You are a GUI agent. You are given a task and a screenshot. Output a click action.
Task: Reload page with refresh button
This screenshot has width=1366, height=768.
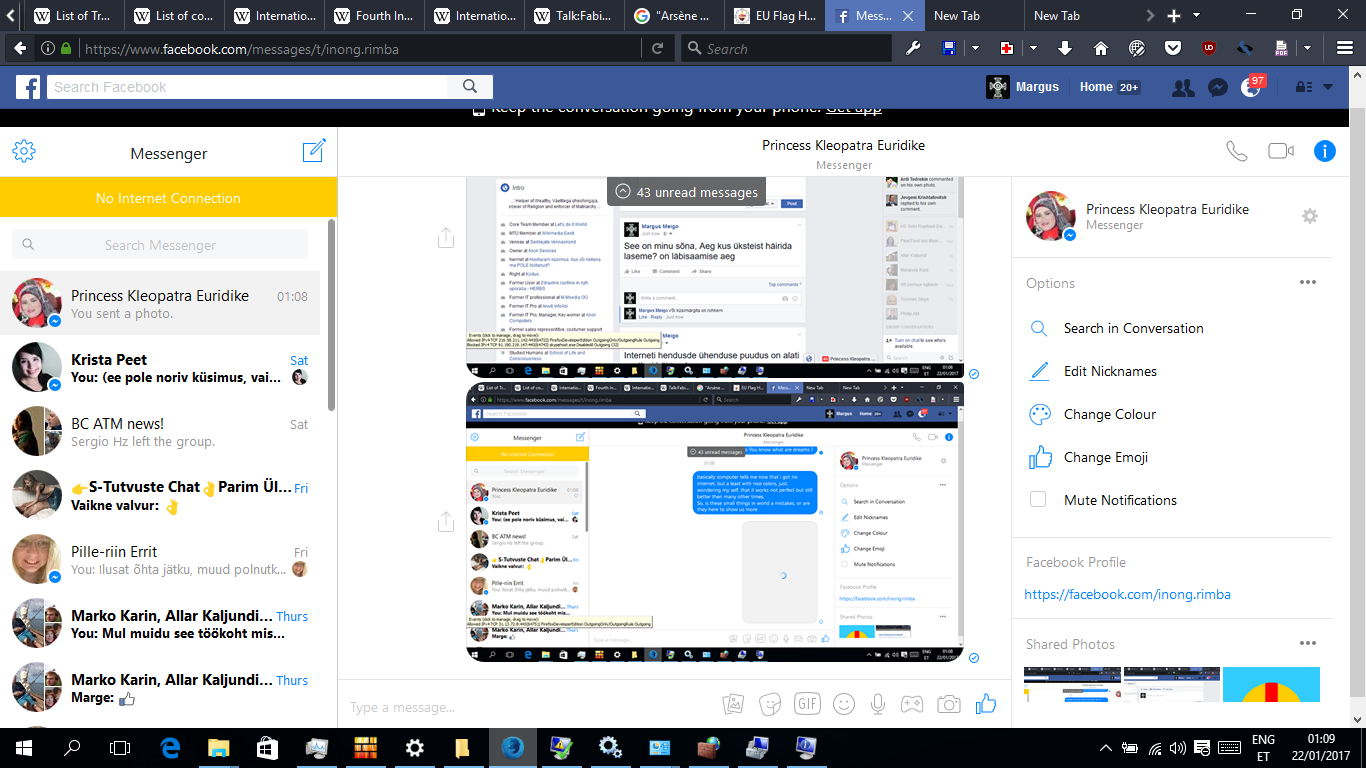657,48
